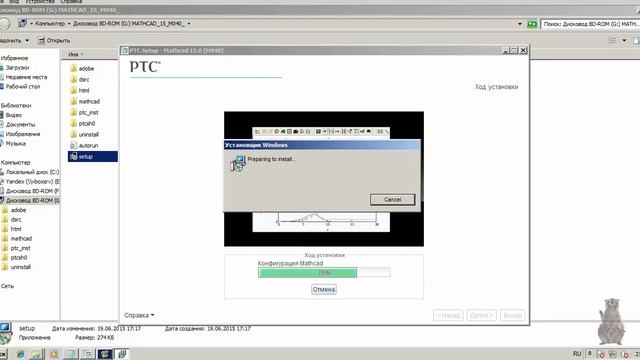The width and height of the screenshot is (640, 360).
Task: Select the autorun file in Explorer list
Action: (x=84, y=145)
